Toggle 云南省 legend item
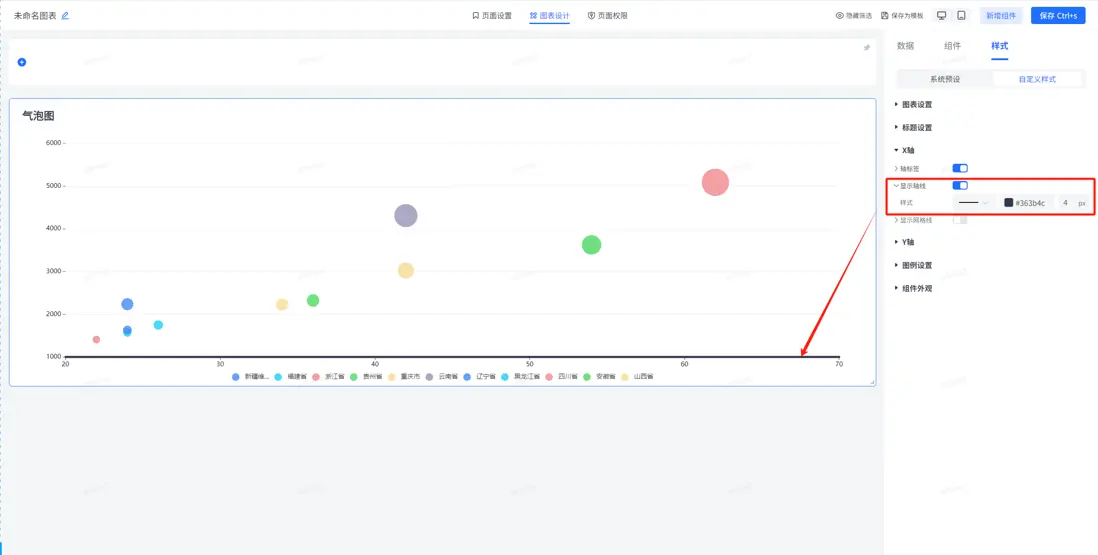1098x555 pixels. coord(442,377)
